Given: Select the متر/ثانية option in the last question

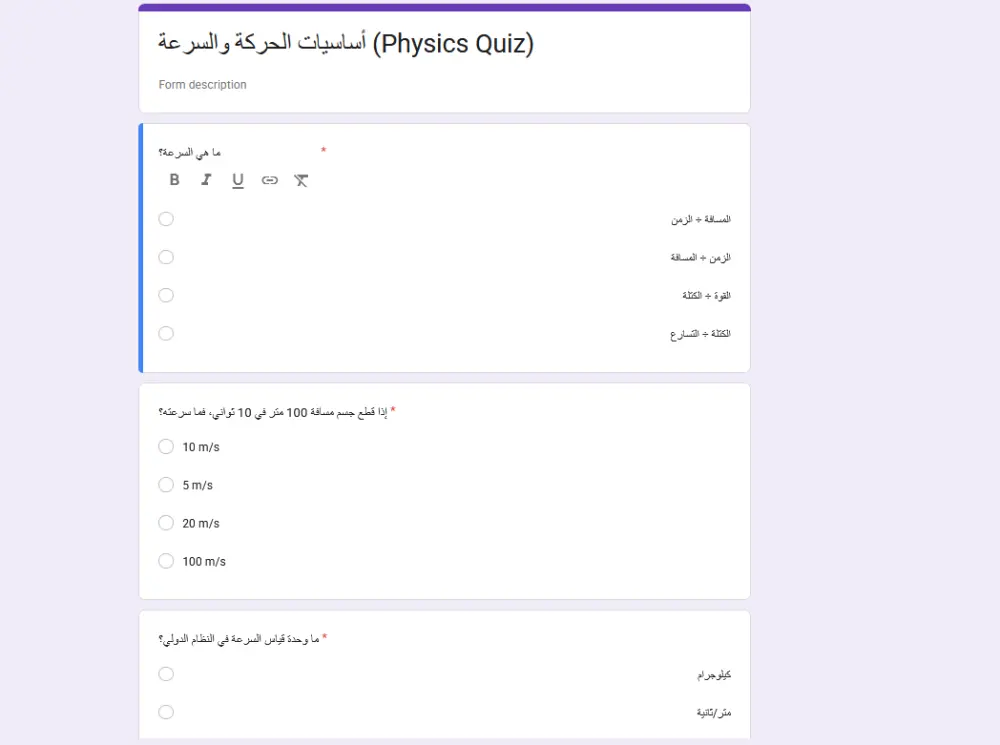Looking at the screenshot, I should pyautogui.click(x=166, y=711).
